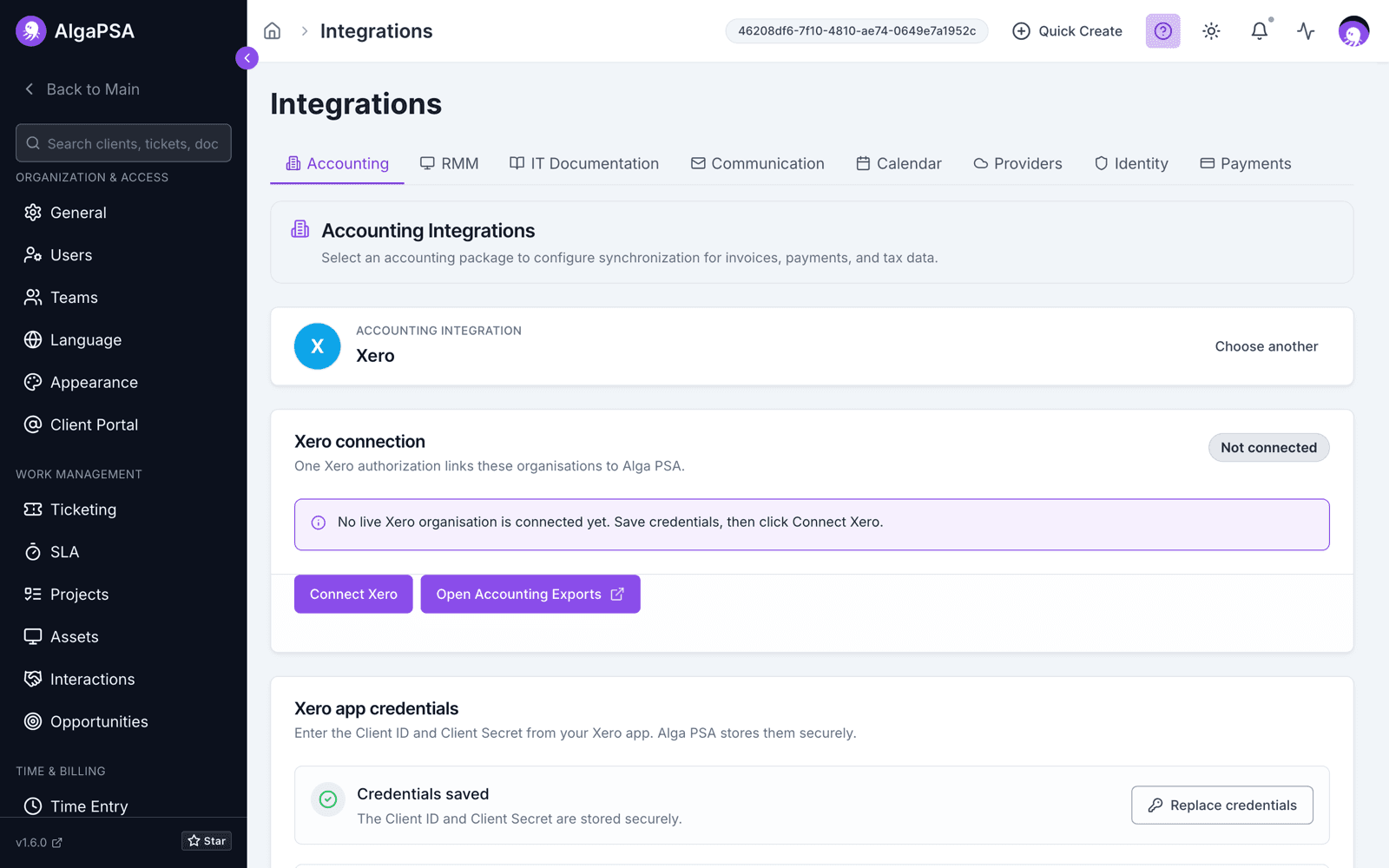Click the Xero app credentials heading

[376, 709]
